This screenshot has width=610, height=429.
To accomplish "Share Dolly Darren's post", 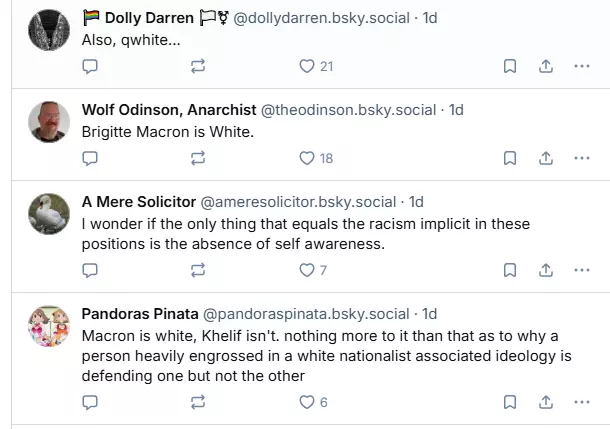I will tap(546, 66).
